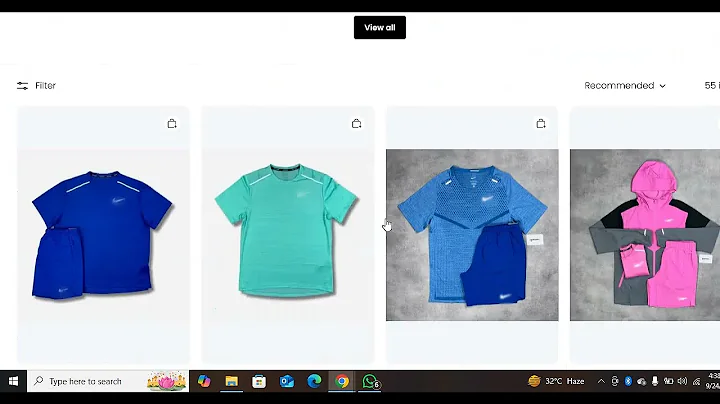Open the 32°C Haze weather widget

point(556,381)
